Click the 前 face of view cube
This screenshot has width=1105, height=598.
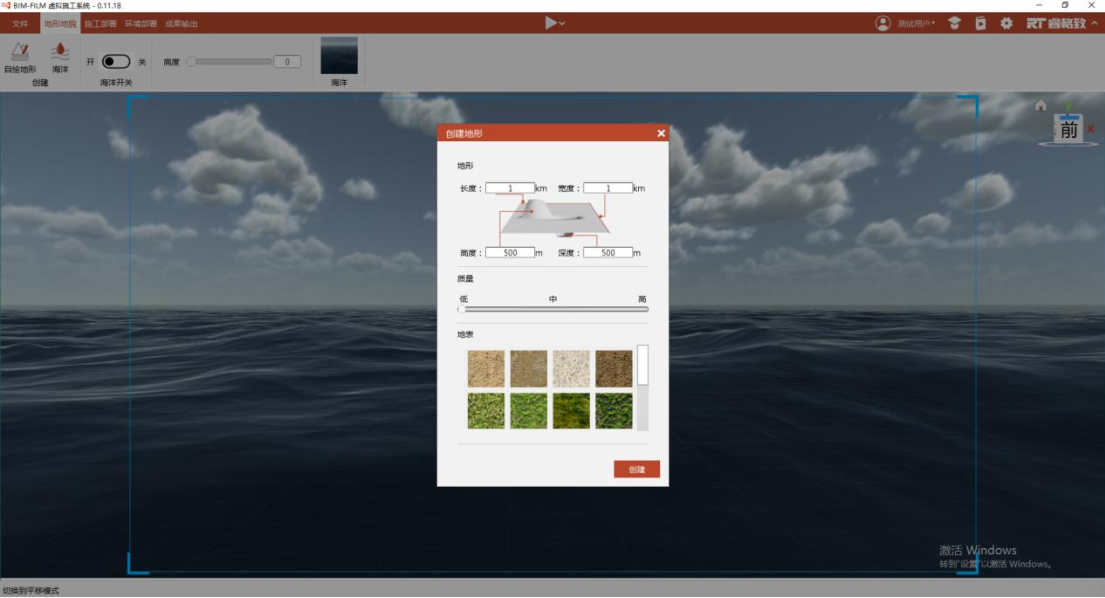[x=1068, y=130]
